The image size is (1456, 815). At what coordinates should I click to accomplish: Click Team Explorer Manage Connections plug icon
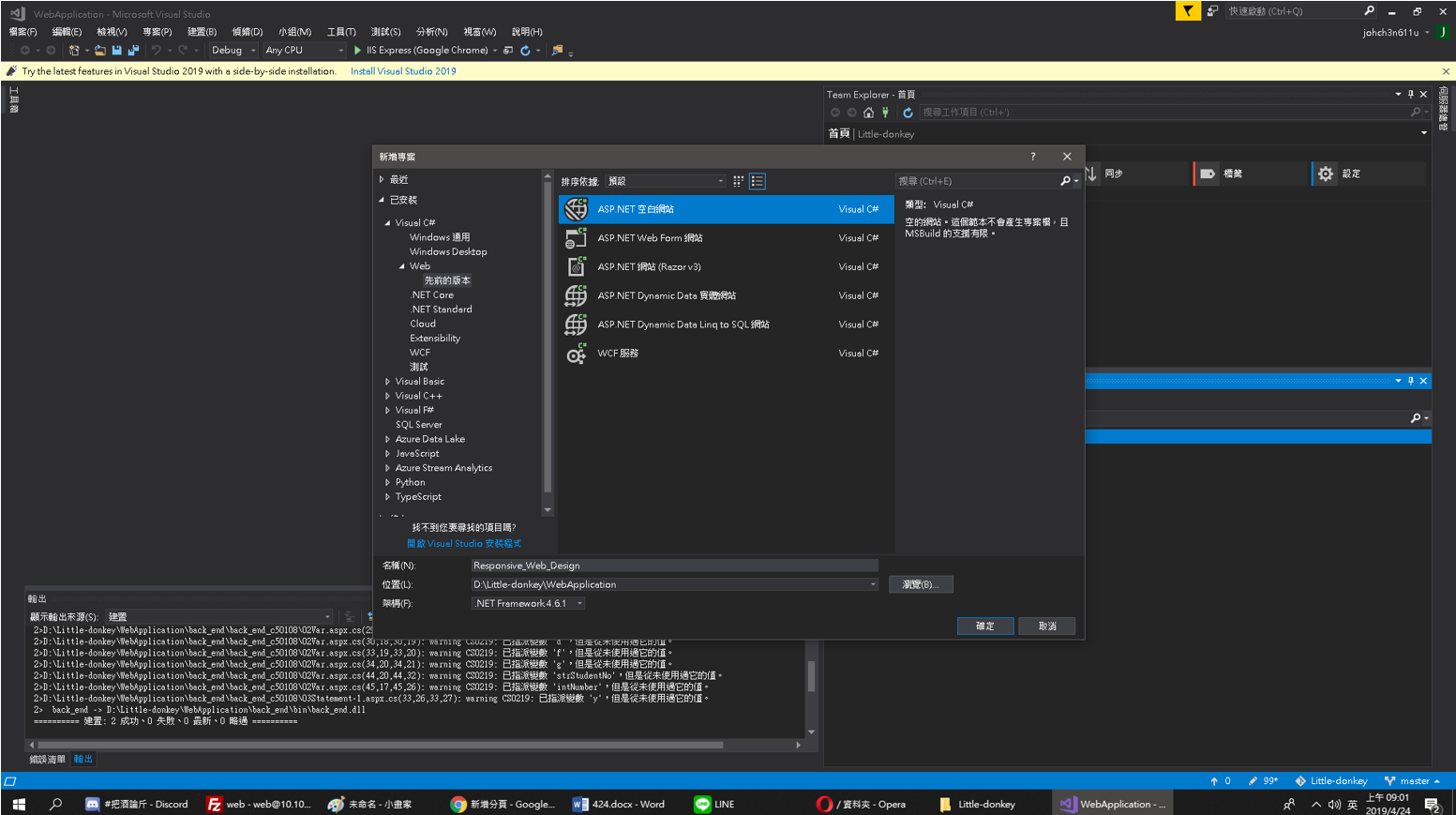click(x=885, y=113)
